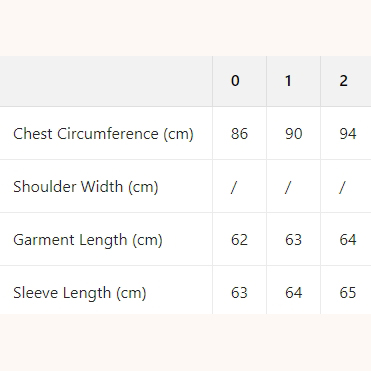Click the size 1 column header

[288, 81]
